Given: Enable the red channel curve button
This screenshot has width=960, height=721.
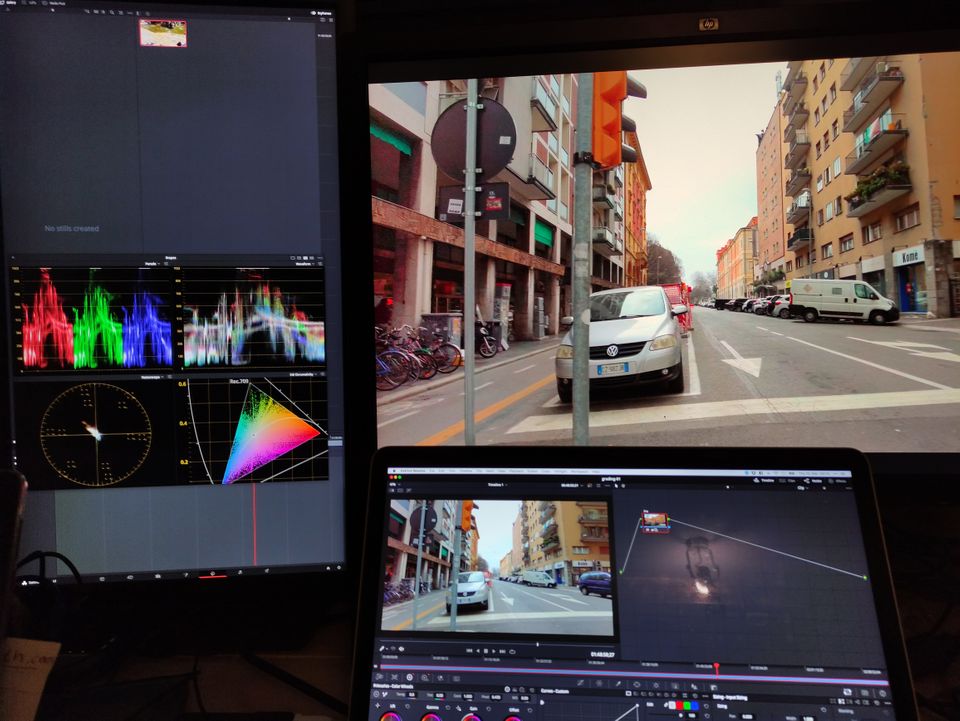Looking at the screenshot, I should point(679,705).
